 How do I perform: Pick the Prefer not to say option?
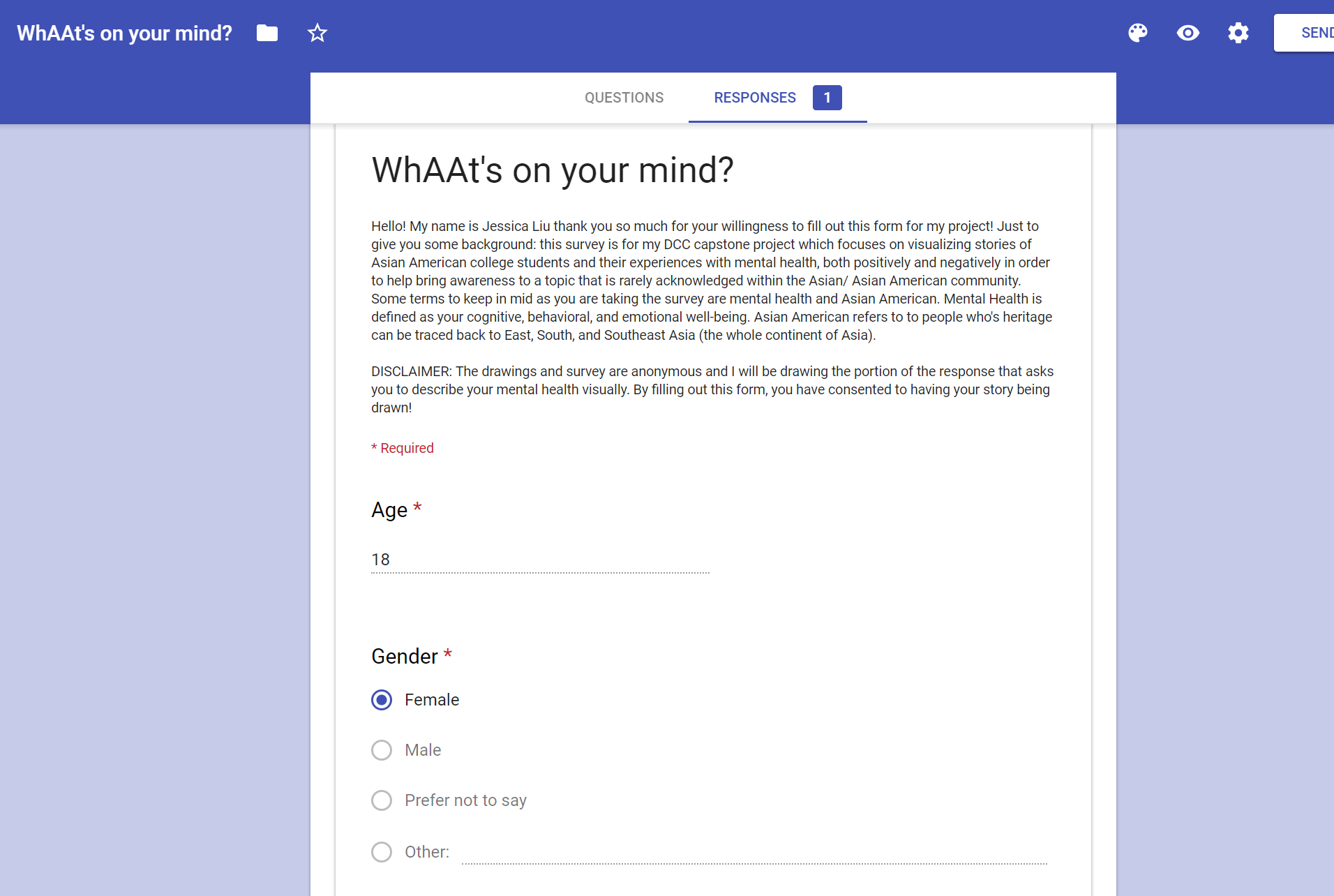[x=382, y=800]
